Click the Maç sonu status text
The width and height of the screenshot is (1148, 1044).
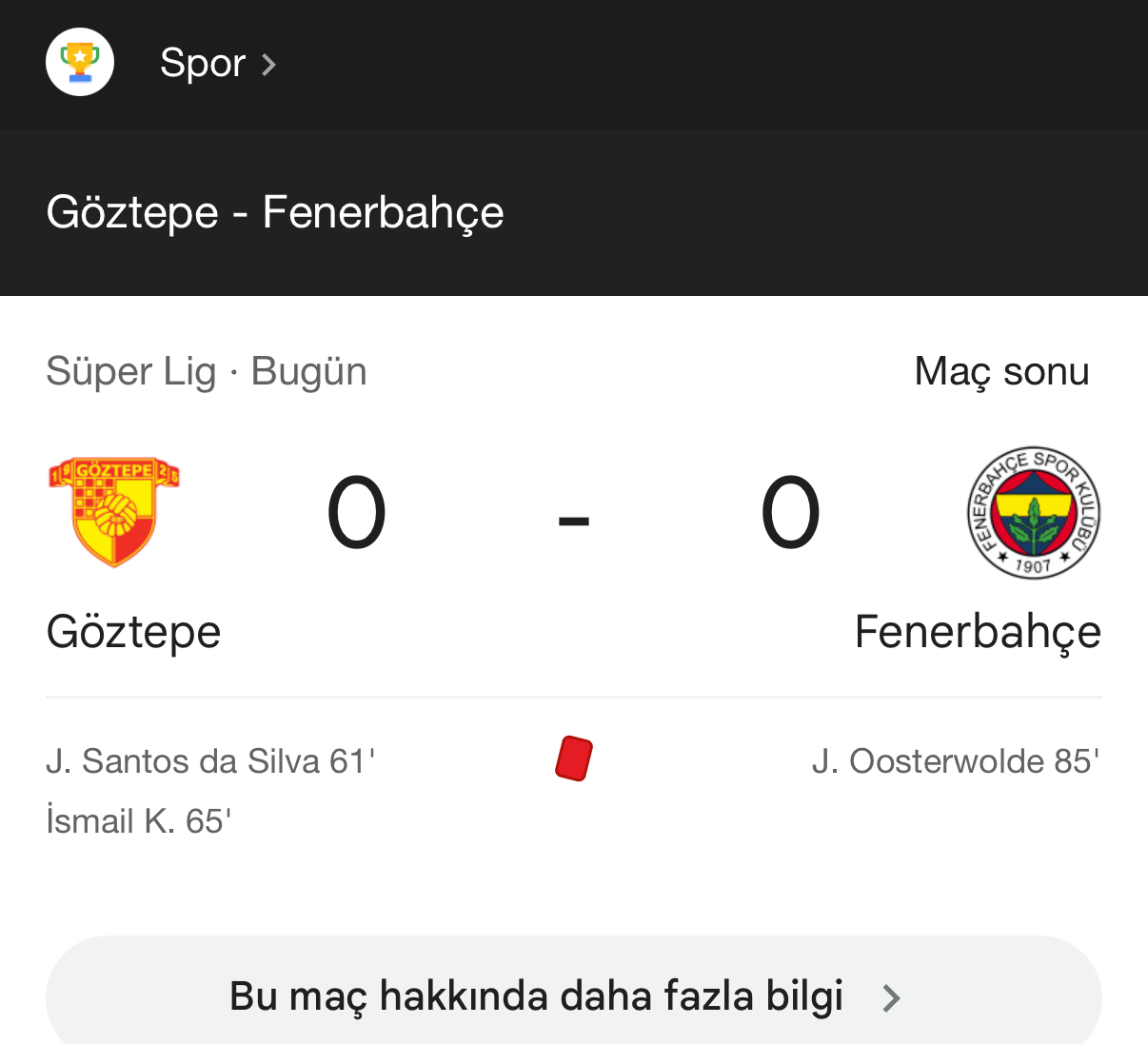(1001, 371)
